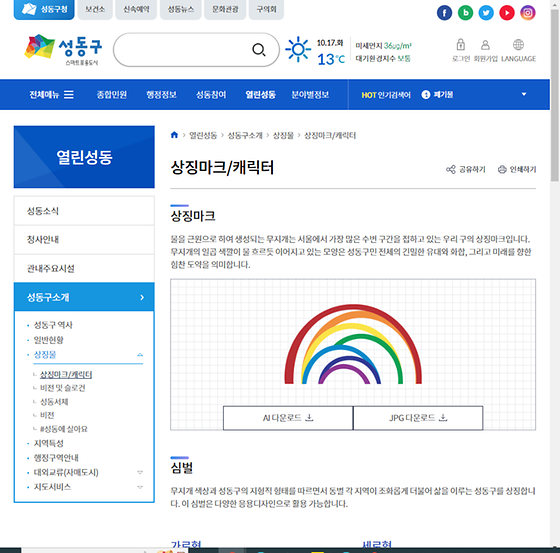
Task: Select the 신속예약 top tab
Action: 136,10
